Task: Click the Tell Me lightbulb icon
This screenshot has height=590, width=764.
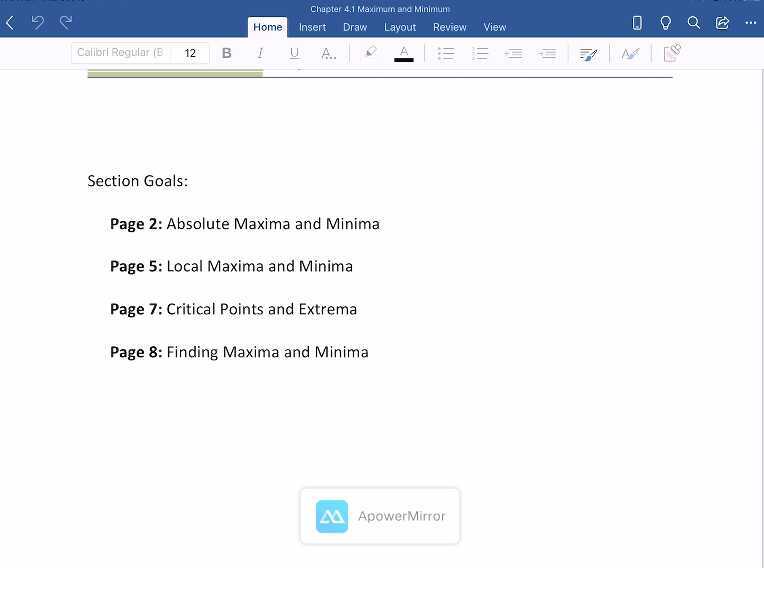Action: (x=665, y=23)
